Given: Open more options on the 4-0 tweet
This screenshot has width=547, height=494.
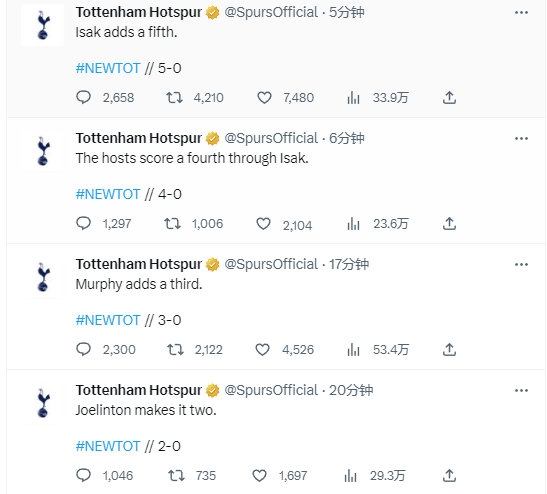Looking at the screenshot, I should 521,139.
